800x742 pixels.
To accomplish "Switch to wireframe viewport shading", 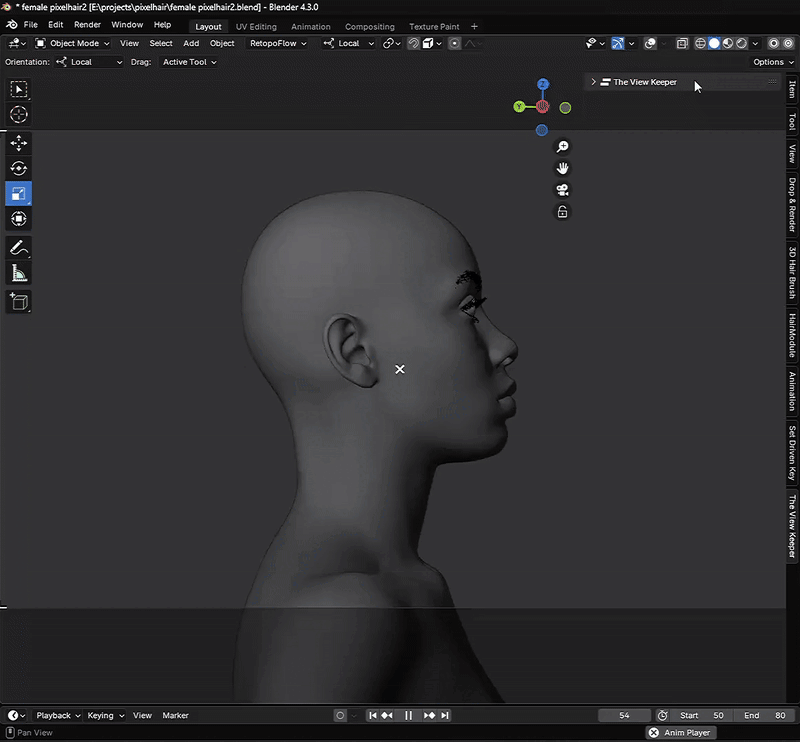I will coord(701,43).
